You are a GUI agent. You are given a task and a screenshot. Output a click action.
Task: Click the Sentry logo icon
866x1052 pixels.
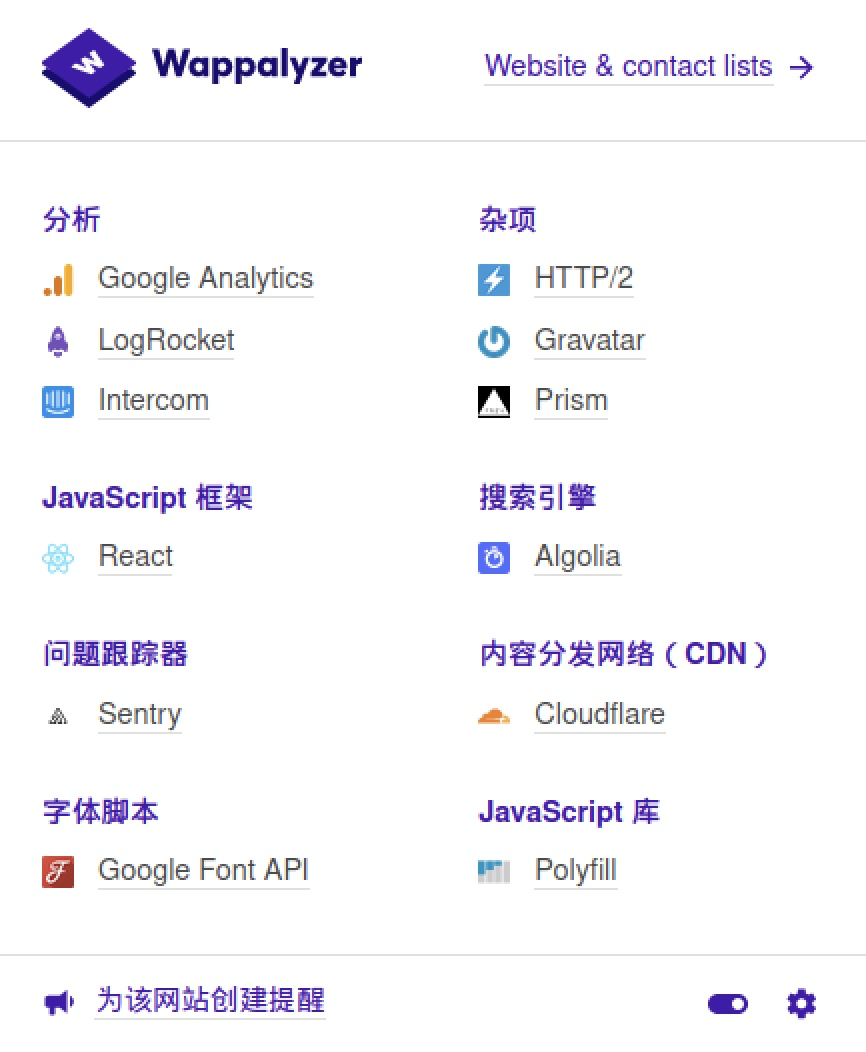(x=58, y=717)
